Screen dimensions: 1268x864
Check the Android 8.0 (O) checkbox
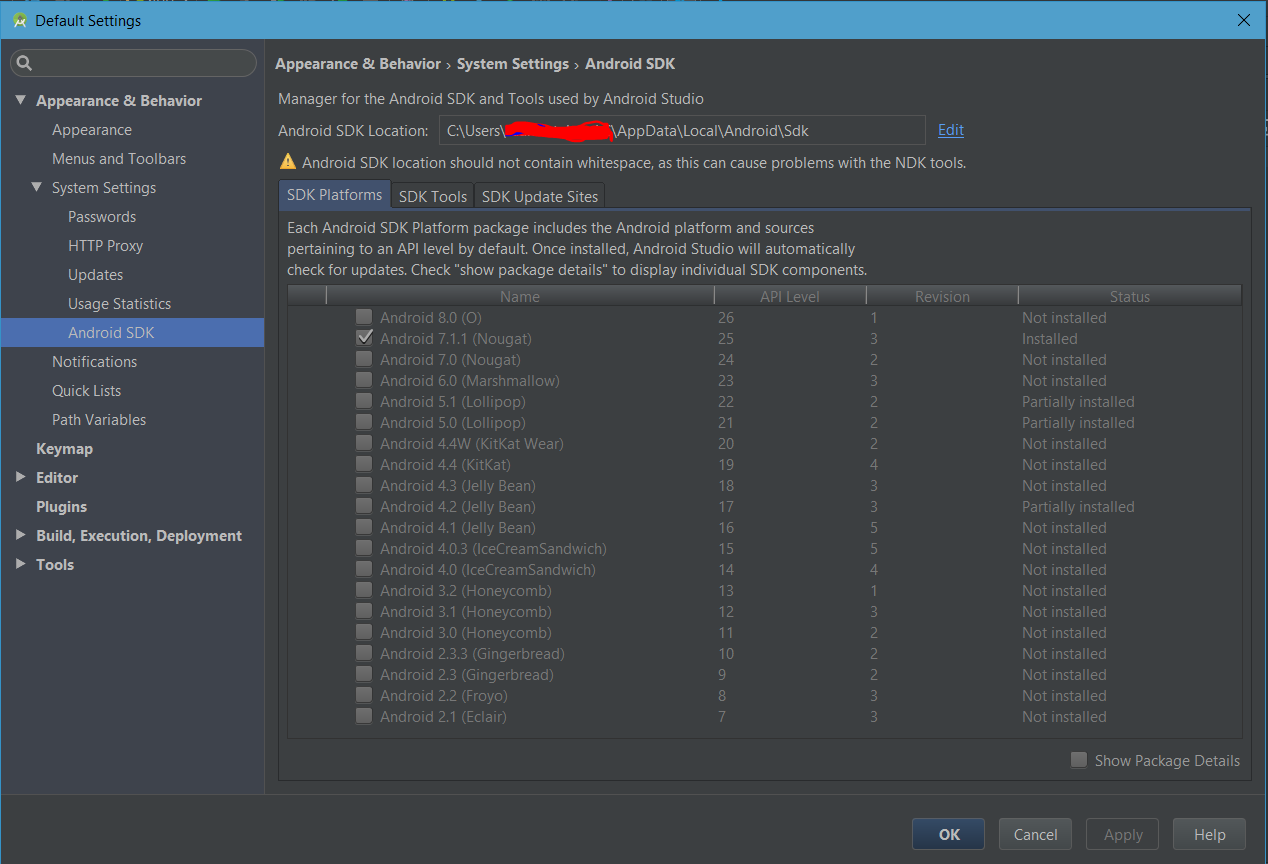364,317
